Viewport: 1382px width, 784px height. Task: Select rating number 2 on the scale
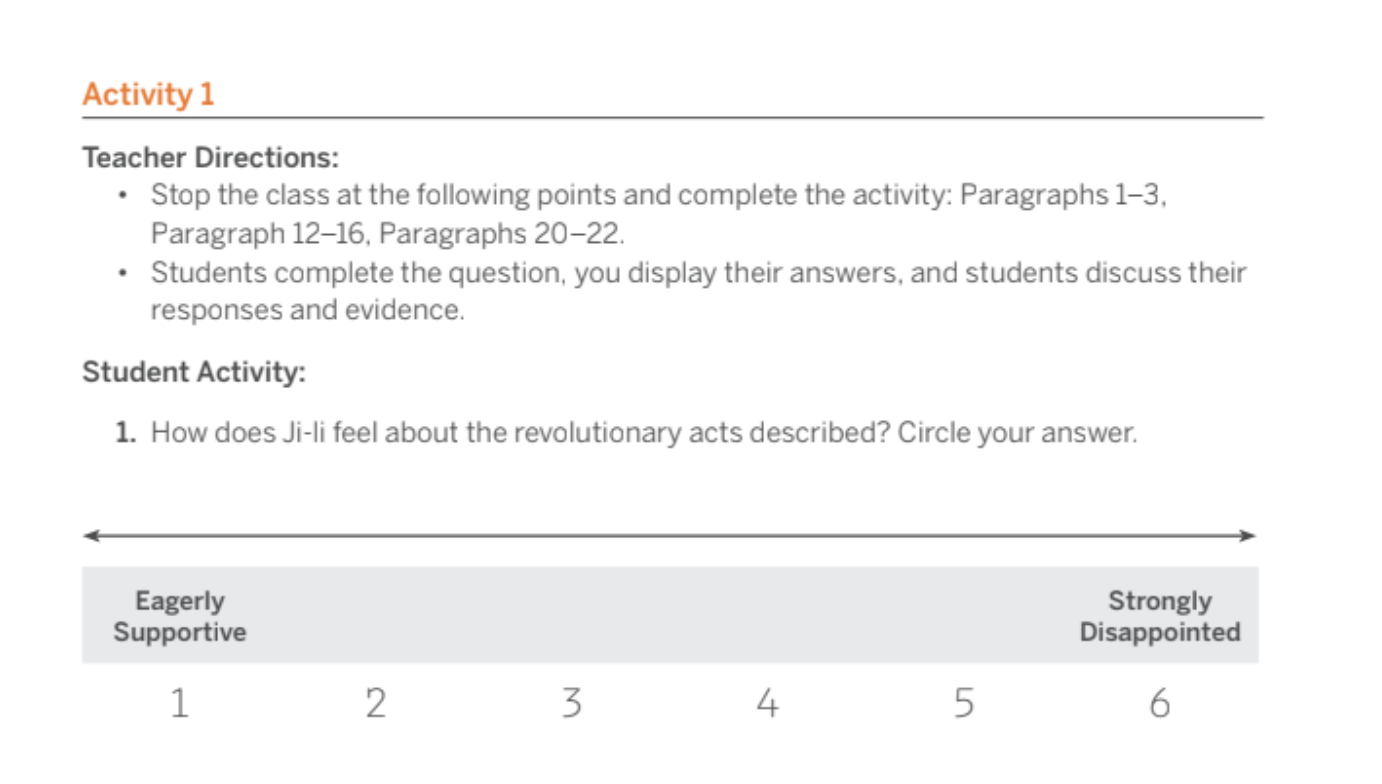coord(375,705)
